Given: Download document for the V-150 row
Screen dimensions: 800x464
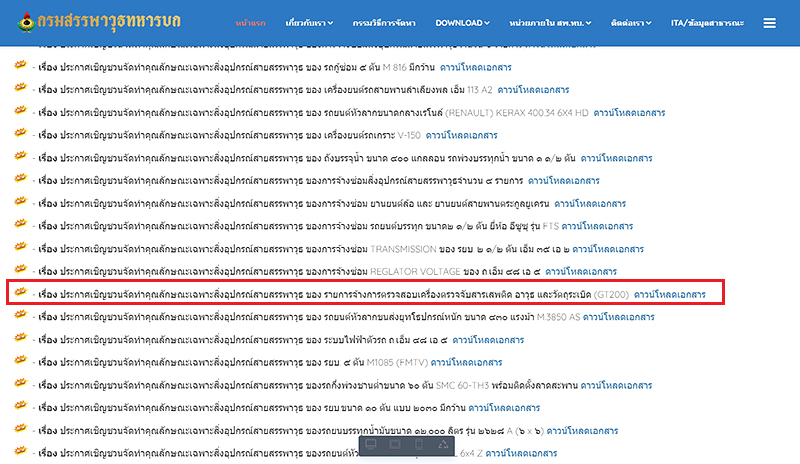Looking at the screenshot, I should pyautogui.click(x=461, y=135).
